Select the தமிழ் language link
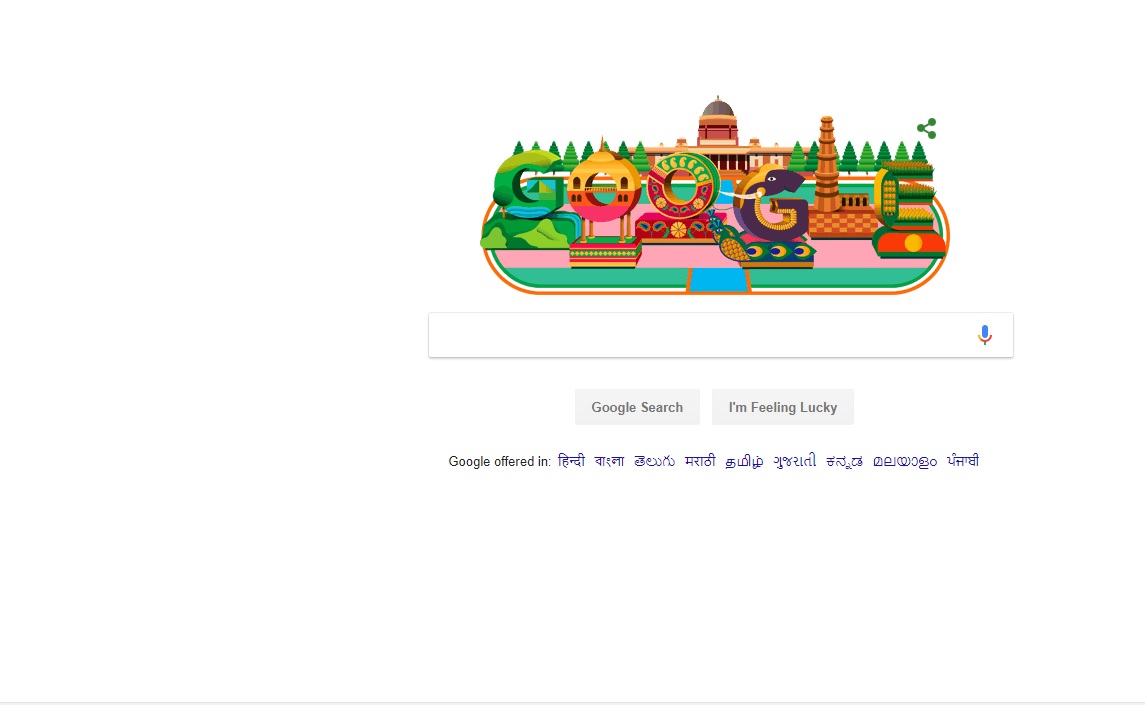 pyautogui.click(x=744, y=461)
